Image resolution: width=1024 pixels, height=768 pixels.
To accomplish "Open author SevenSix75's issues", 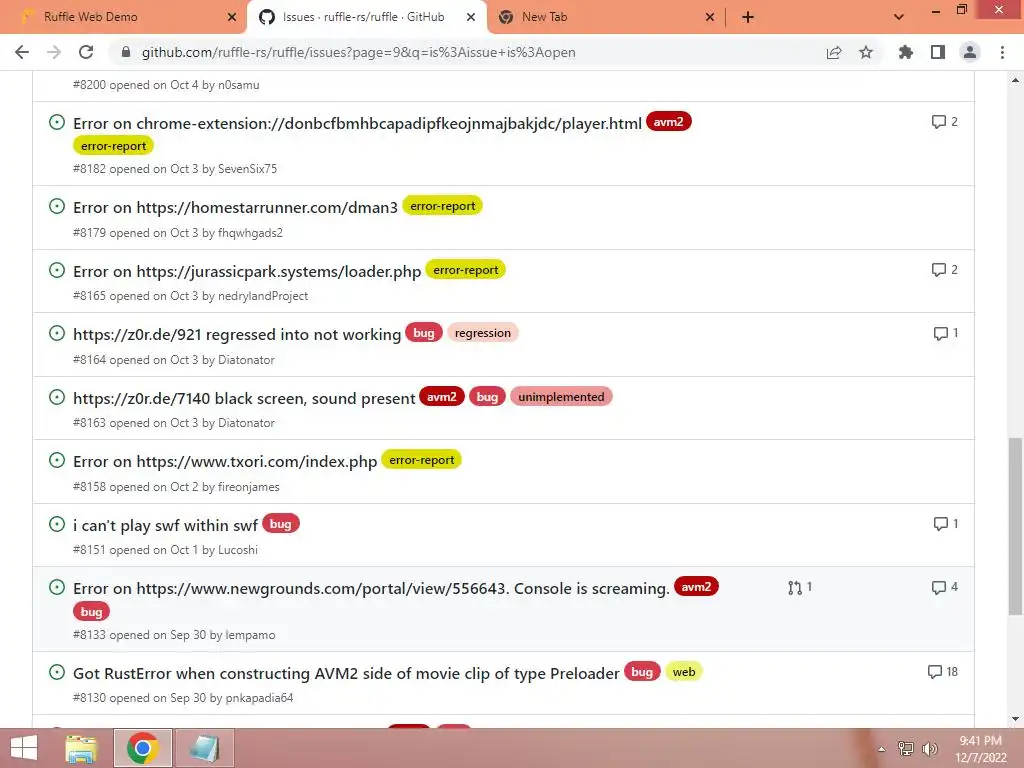I will [248, 169].
